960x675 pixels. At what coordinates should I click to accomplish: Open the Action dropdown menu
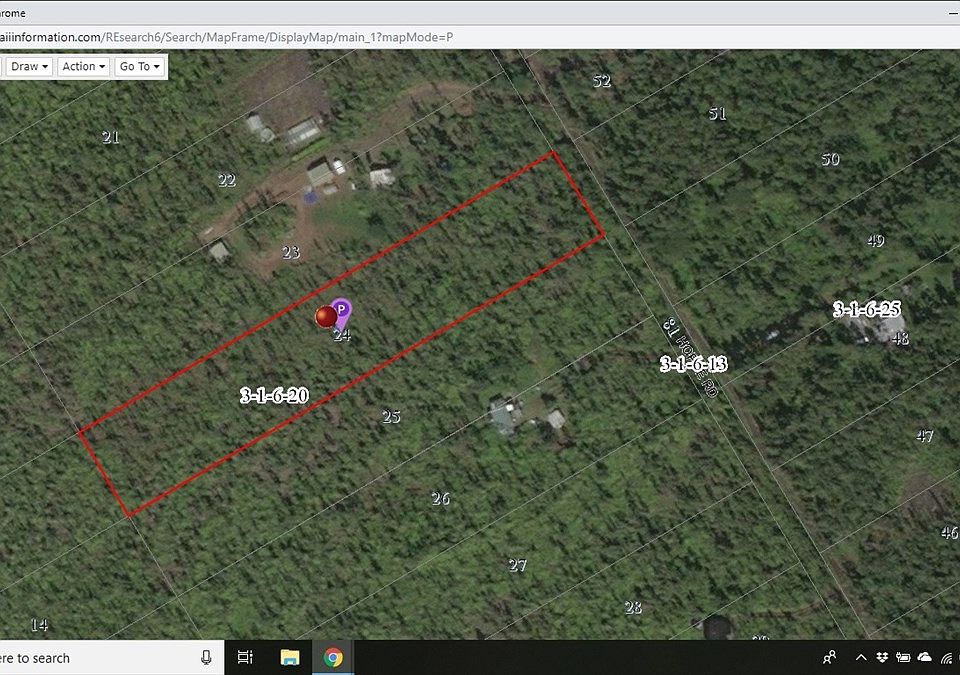(x=84, y=66)
